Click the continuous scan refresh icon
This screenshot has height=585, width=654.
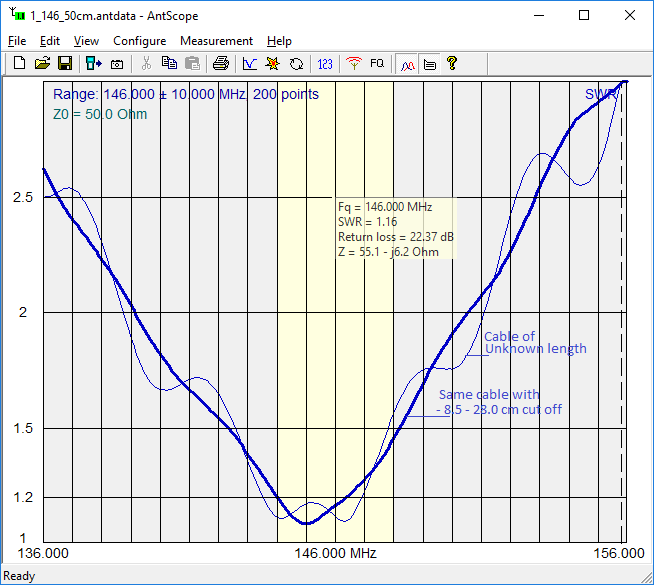tap(296, 63)
